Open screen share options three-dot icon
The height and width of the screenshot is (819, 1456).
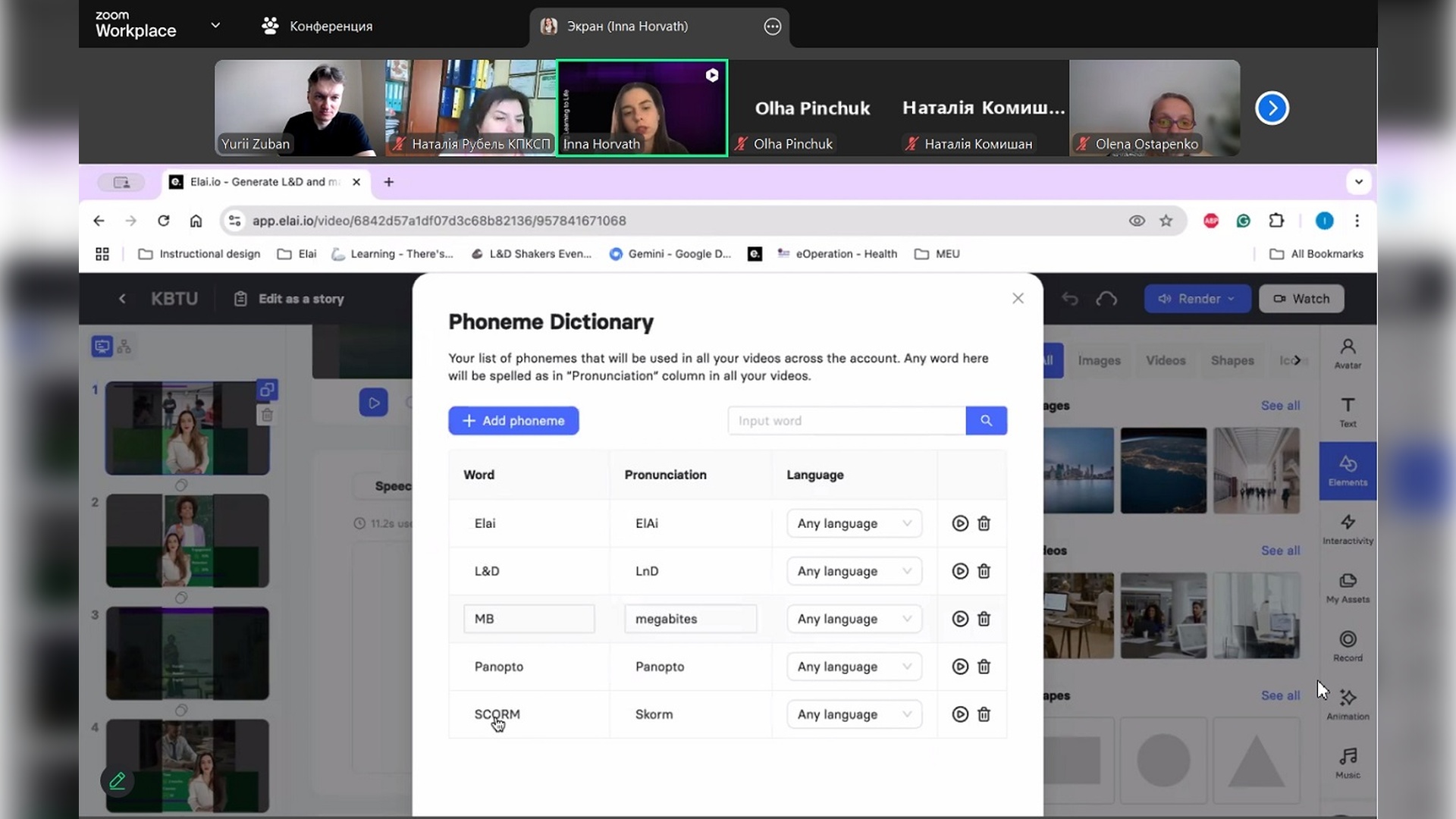point(772,27)
